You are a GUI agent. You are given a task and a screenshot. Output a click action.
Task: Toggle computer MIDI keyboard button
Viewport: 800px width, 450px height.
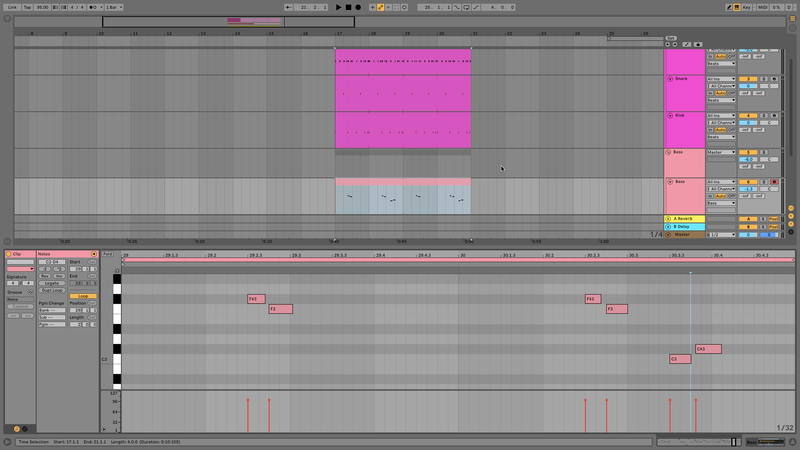click(737, 7)
